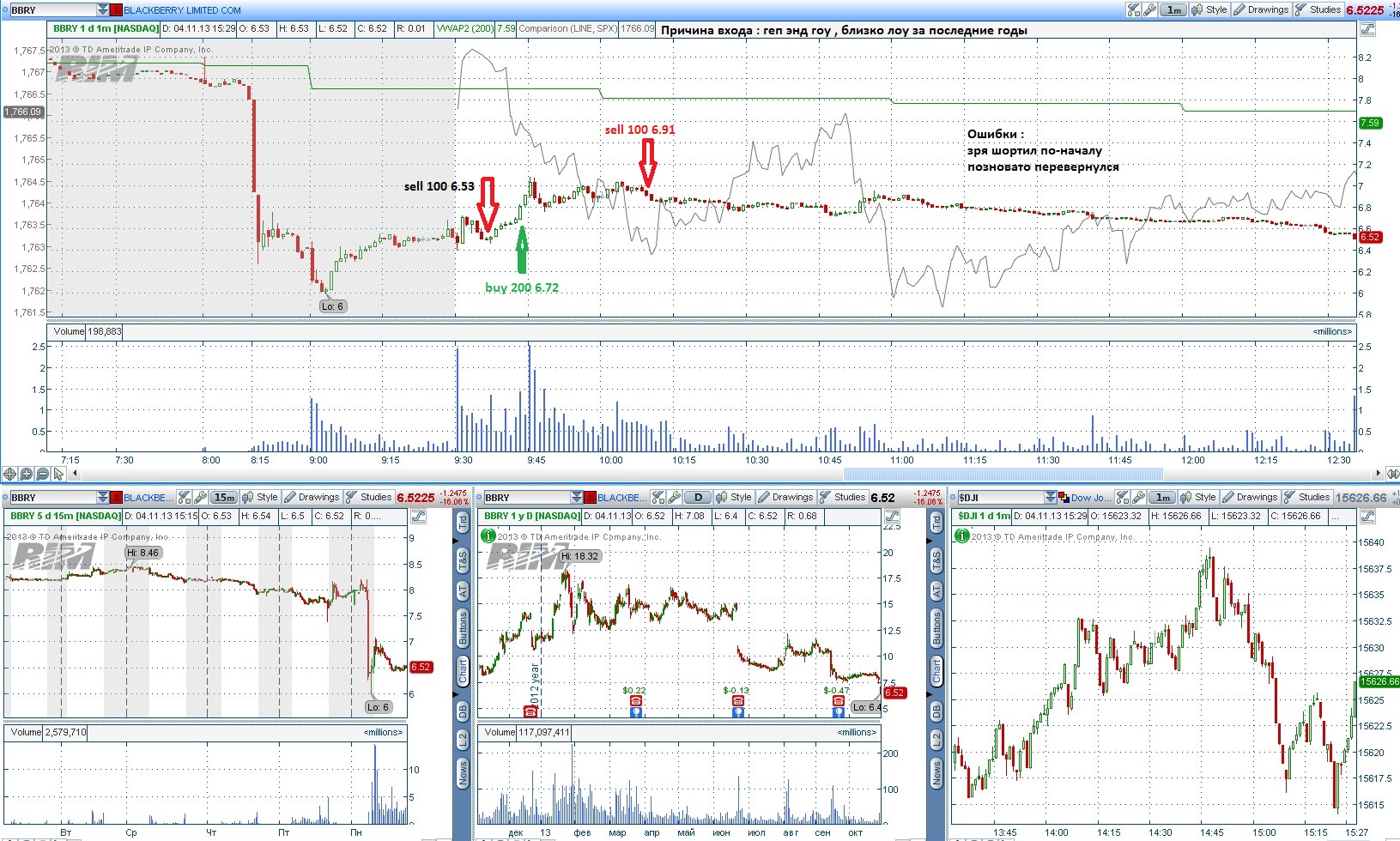Click the scale icon in the daily chart header
Viewport: 1400px width, 841px height.
(892, 517)
